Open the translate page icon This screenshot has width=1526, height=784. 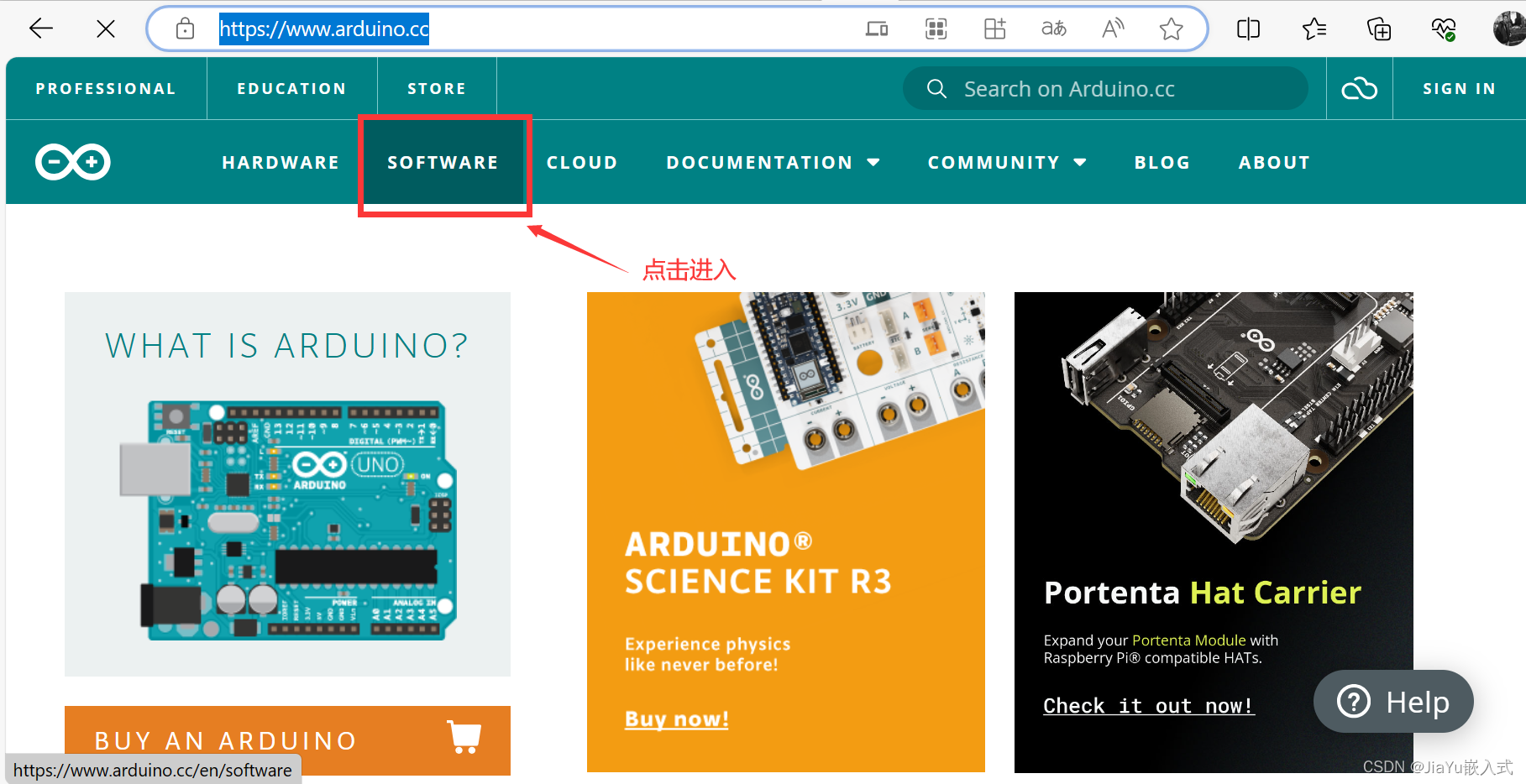click(x=1054, y=29)
